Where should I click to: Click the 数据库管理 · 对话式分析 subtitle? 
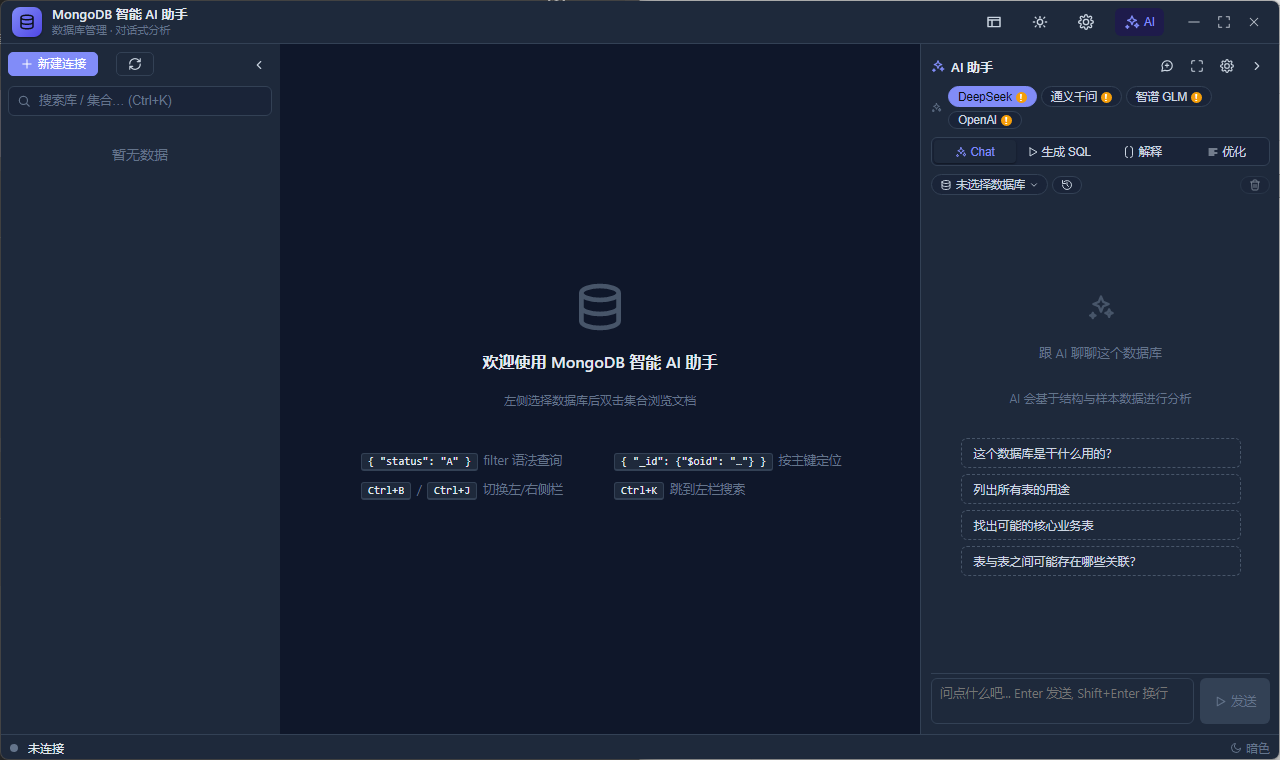click(x=111, y=30)
